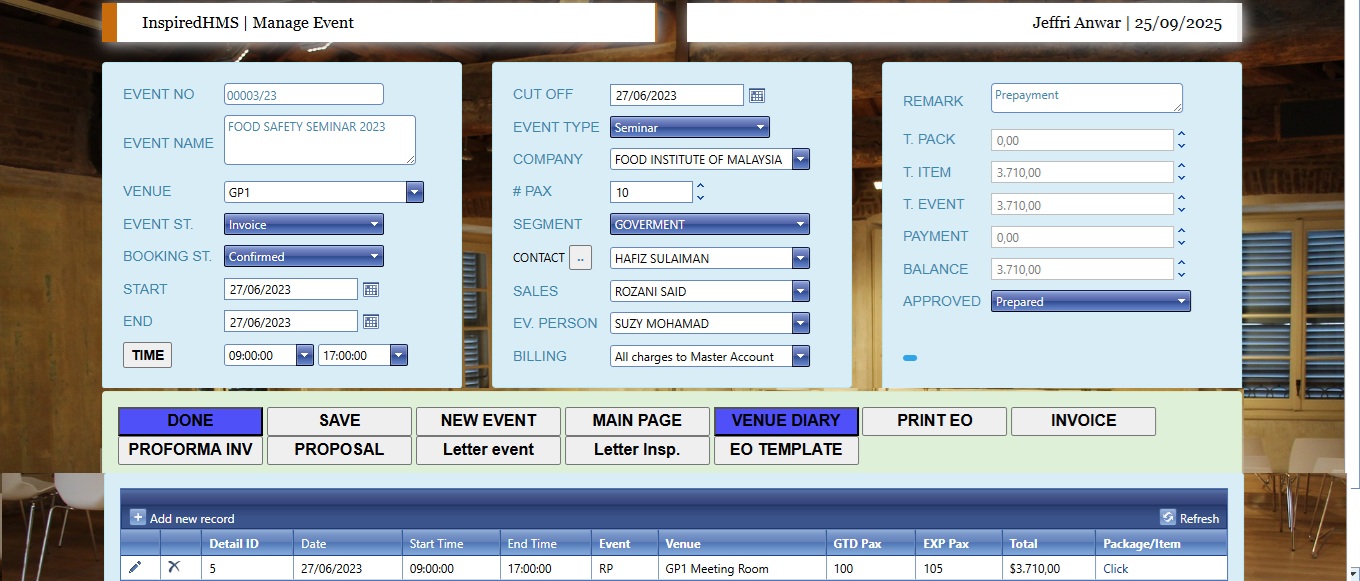Viewport: 1360px width, 581px height.
Task: Click the TIME button
Action: click(148, 355)
